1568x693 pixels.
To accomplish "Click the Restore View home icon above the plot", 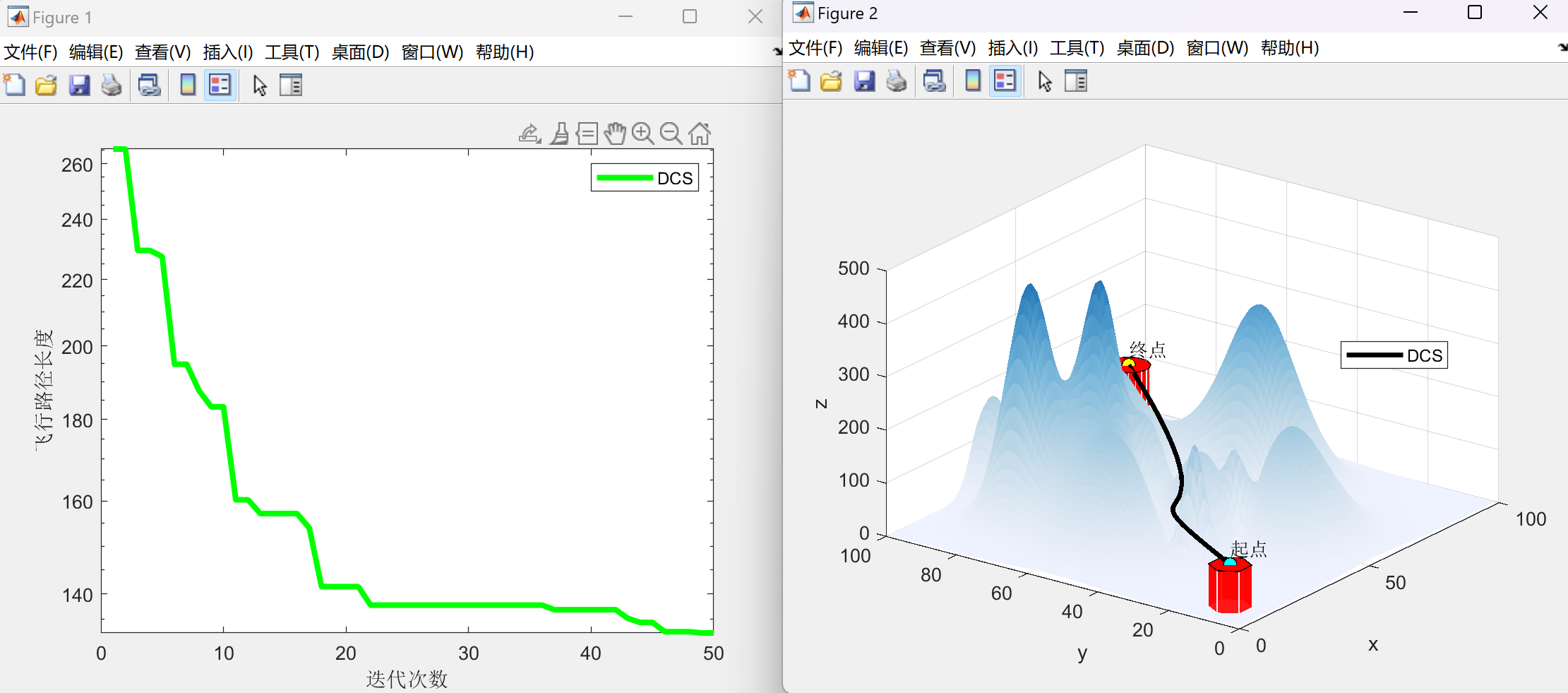I will (x=700, y=134).
